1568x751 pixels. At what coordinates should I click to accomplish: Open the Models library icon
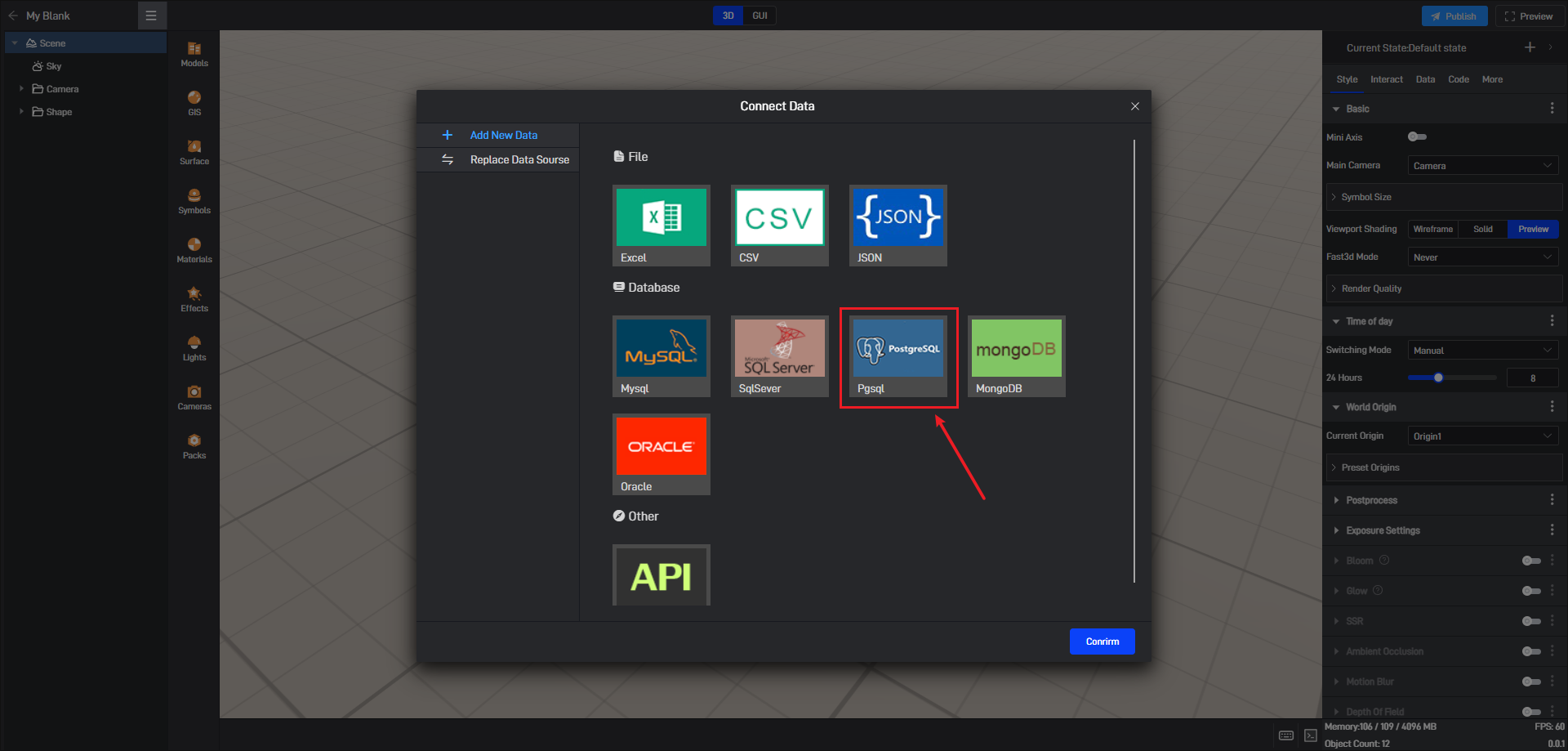coord(194,54)
